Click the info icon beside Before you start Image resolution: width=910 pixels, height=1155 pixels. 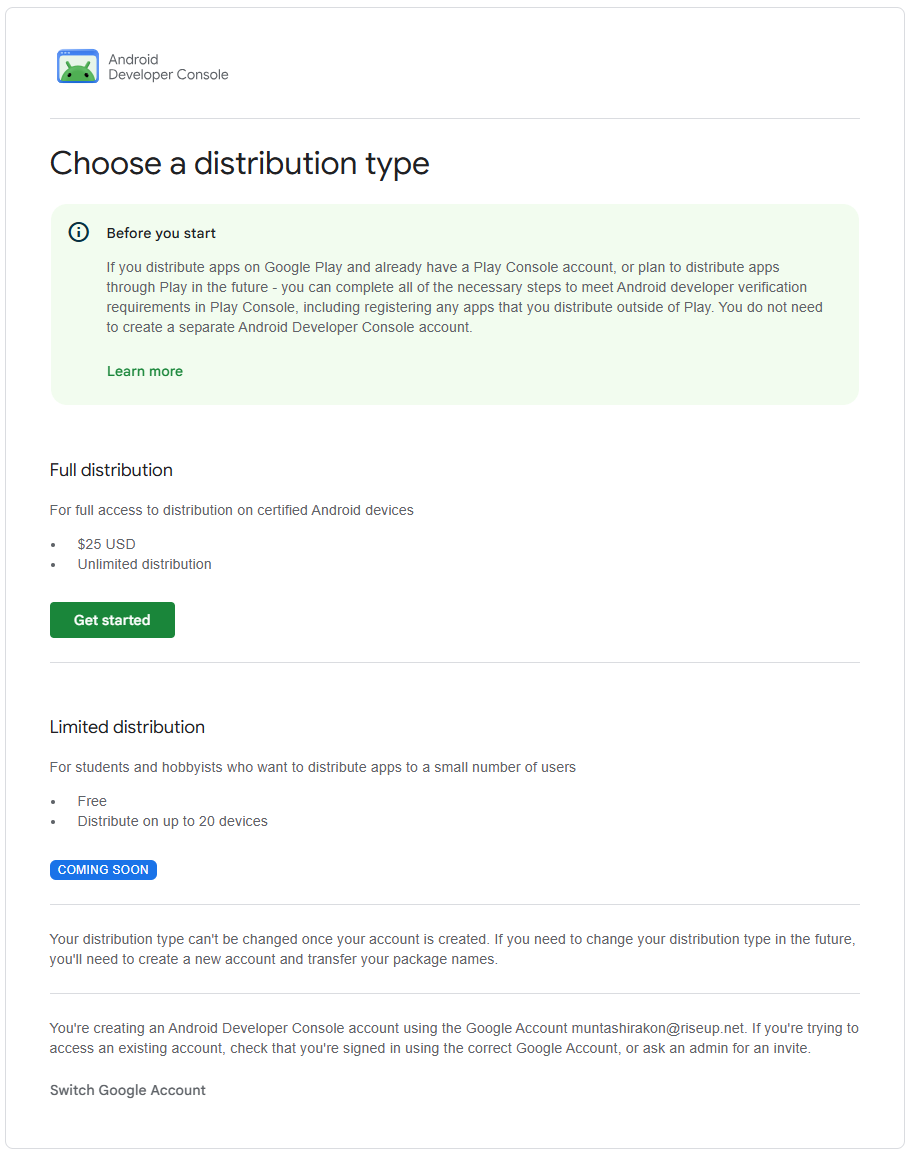point(78,232)
